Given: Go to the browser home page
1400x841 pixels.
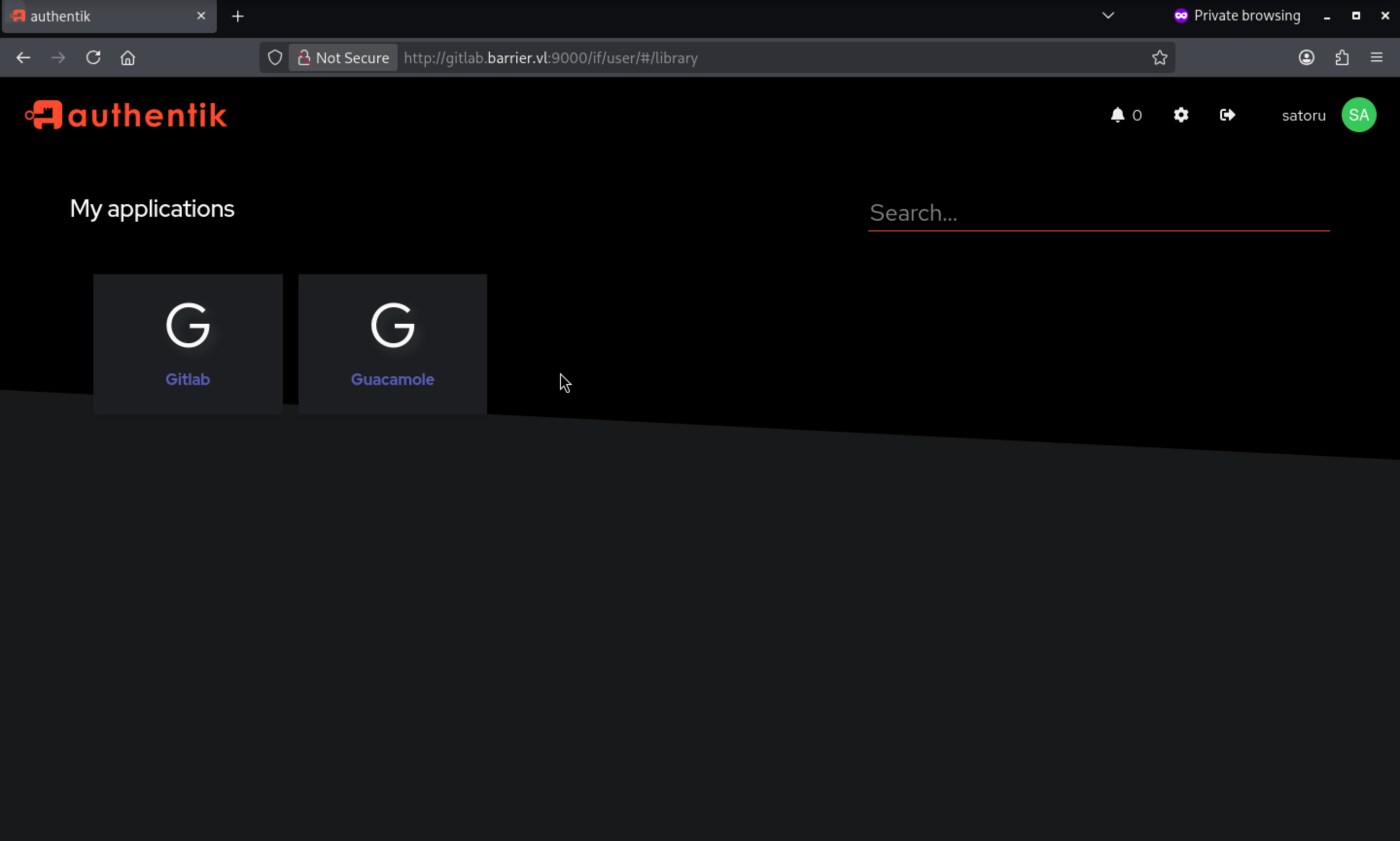Looking at the screenshot, I should click(128, 58).
